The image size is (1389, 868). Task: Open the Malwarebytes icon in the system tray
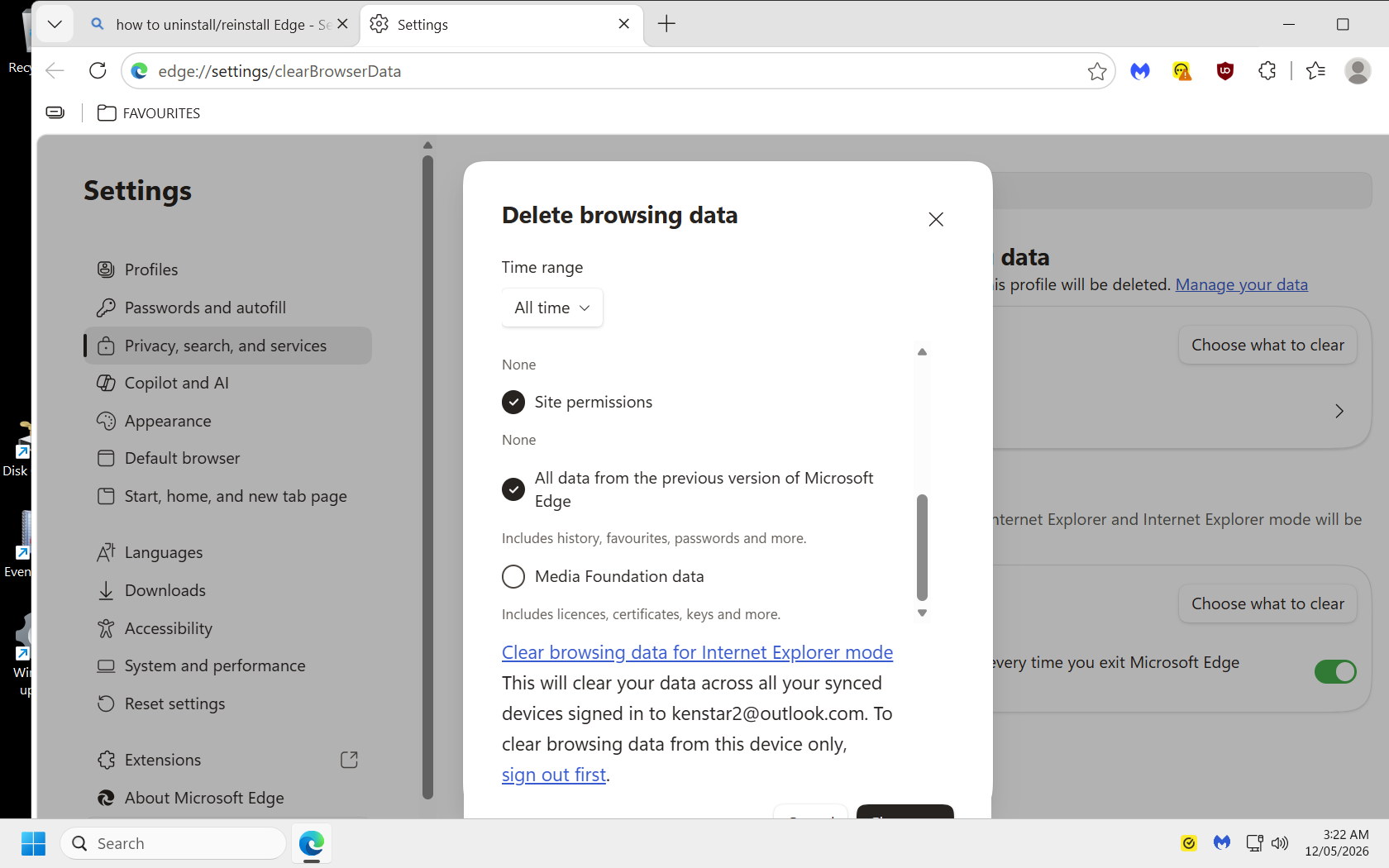[1222, 843]
